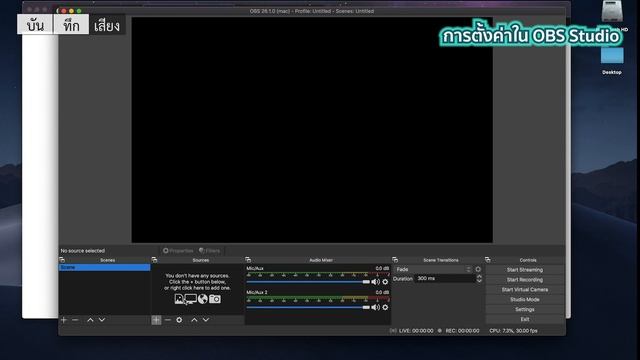Click the Mic/Aux 2 volume slider
This screenshot has height=360, width=640.
point(308,307)
